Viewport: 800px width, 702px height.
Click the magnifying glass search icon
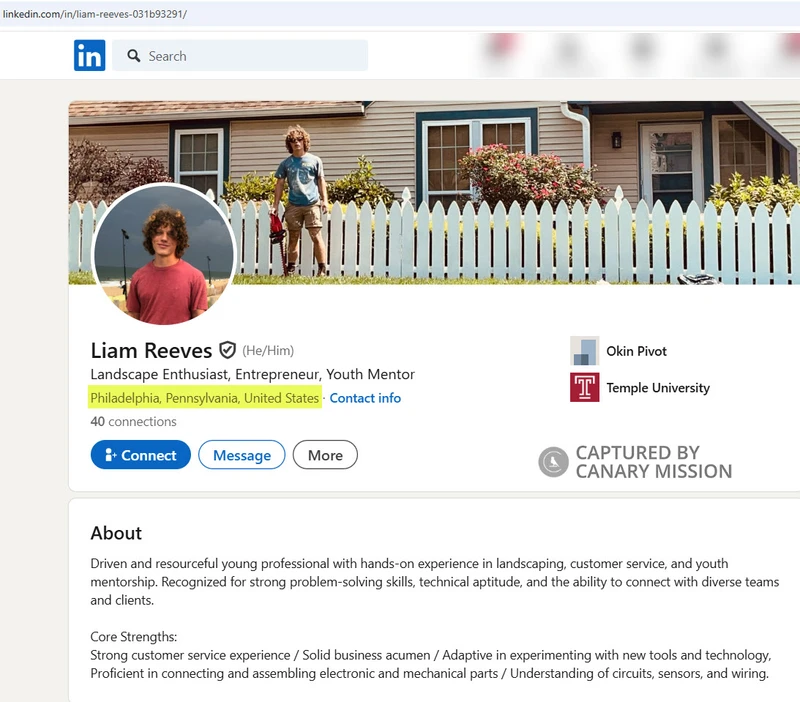(133, 57)
